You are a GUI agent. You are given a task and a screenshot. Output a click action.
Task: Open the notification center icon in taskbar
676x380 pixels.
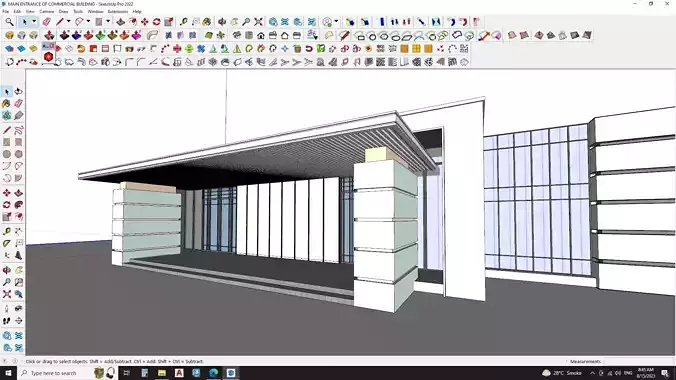pos(665,373)
